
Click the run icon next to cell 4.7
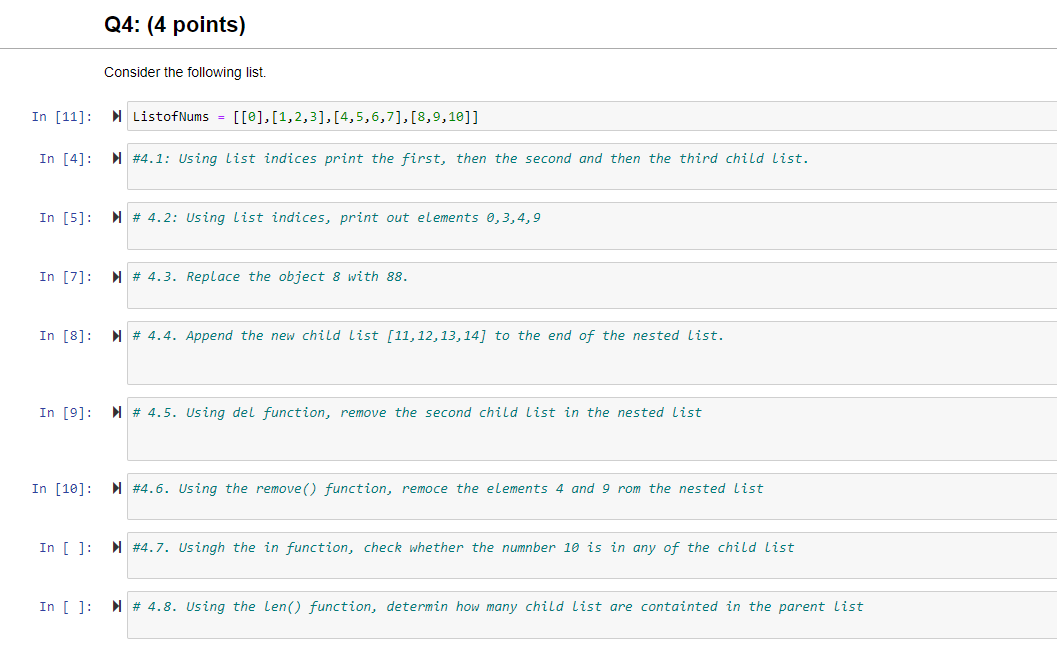coord(117,547)
